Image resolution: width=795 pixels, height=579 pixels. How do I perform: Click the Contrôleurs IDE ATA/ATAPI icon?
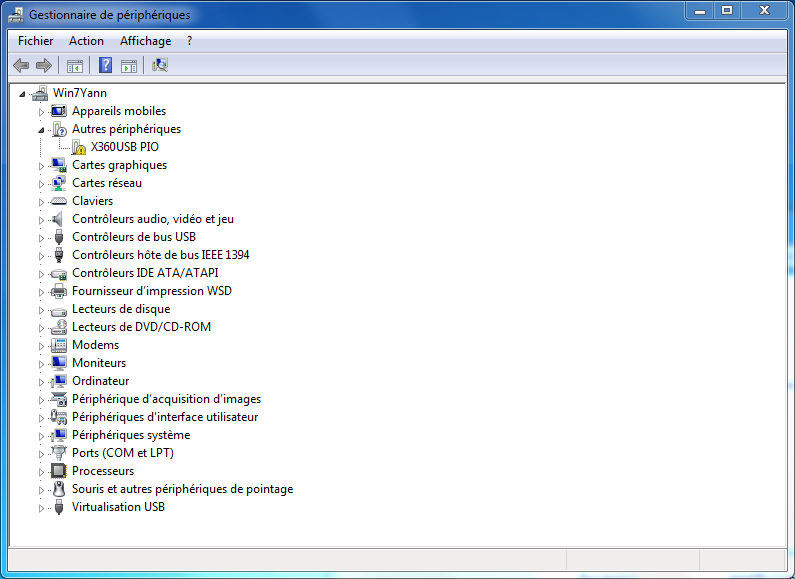59,274
